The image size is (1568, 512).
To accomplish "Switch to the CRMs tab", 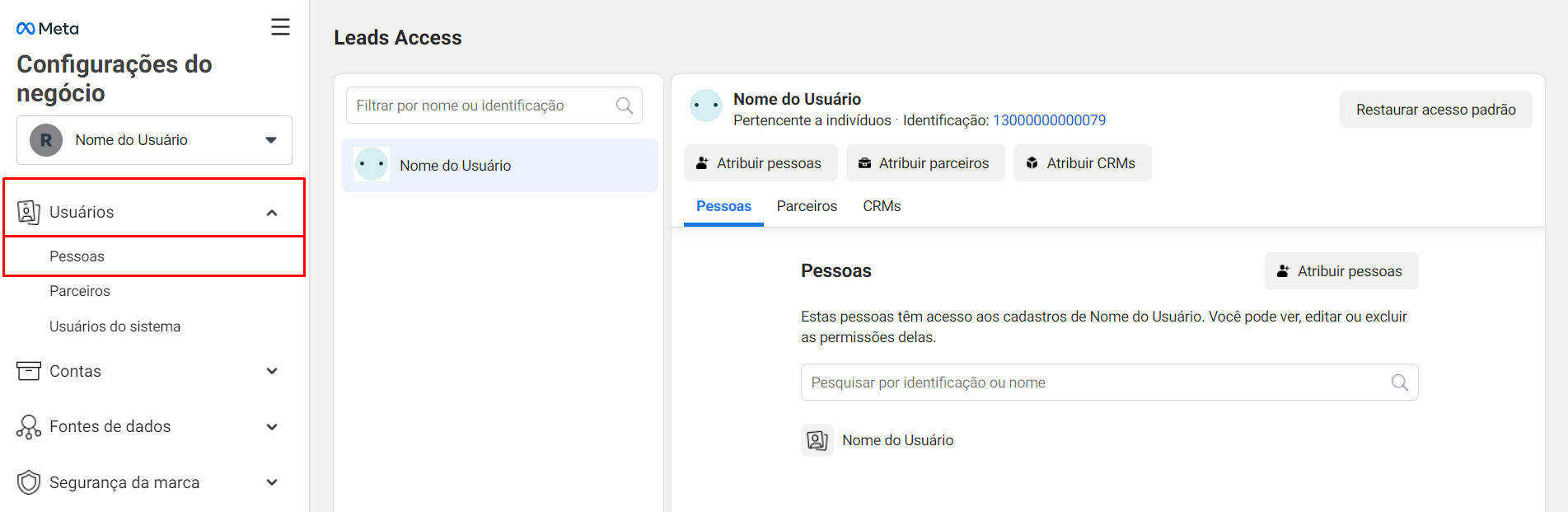I will click(x=882, y=206).
